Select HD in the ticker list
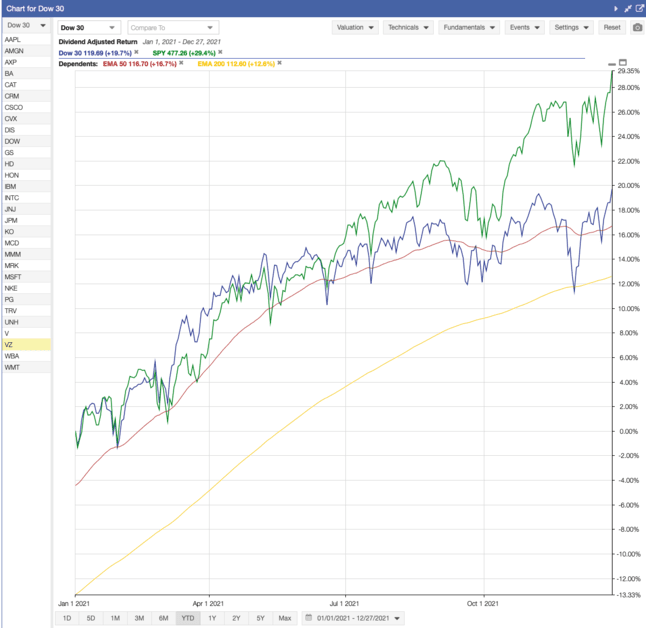The image size is (646, 628). pos(26,164)
